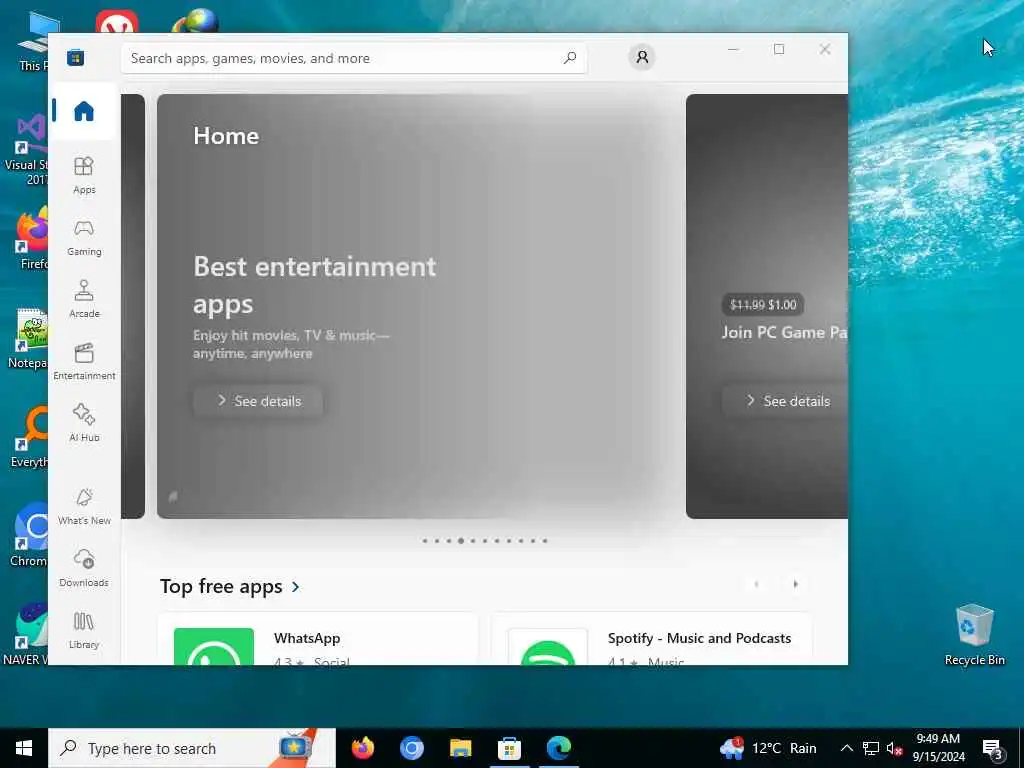This screenshot has height=768, width=1024.
Task: Expand Top free apps with chevron
Action: click(296, 586)
